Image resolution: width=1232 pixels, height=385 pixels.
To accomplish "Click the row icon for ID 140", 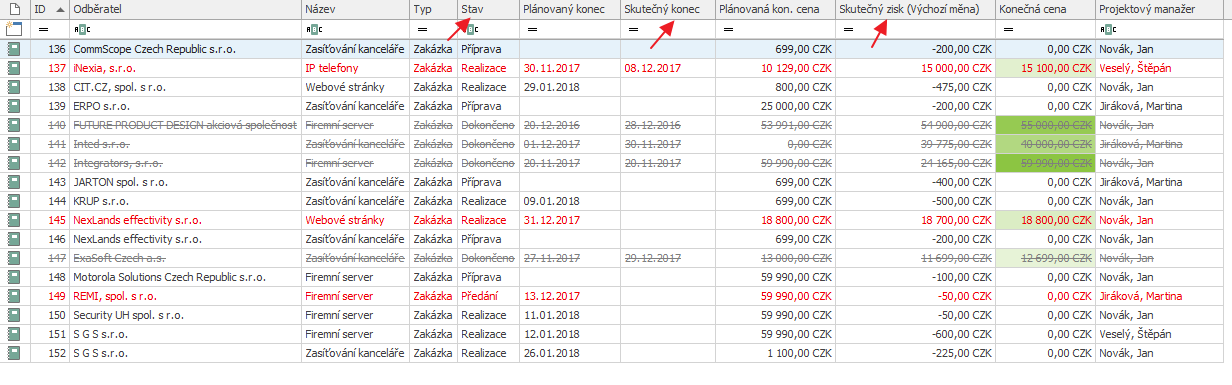I will coord(14,125).
